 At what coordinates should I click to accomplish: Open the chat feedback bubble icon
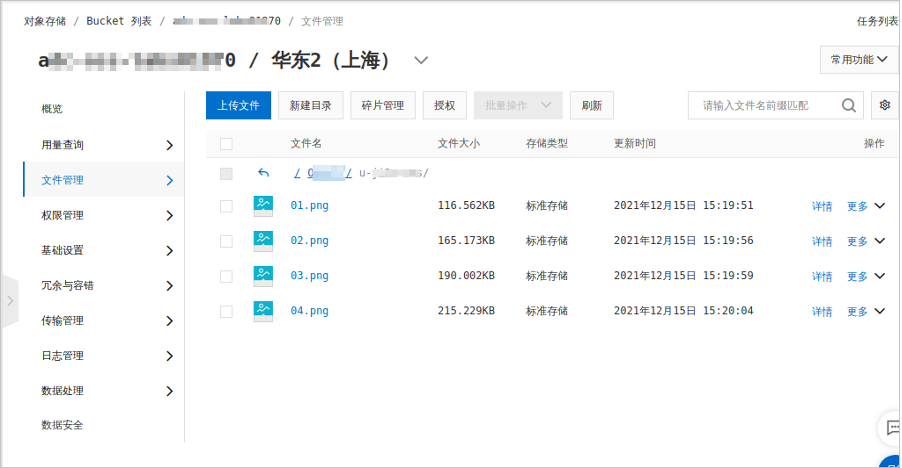click(x=891, y=428)
